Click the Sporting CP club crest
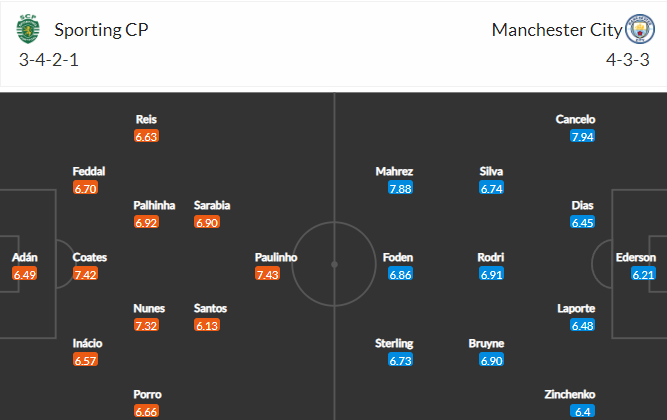Screen dimensions: 667x420 30,30
